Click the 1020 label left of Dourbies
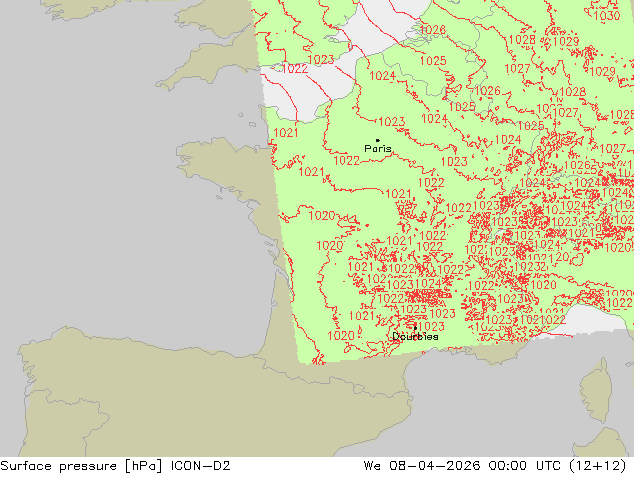This screenshot has height=490, width=634. (341, 336)
